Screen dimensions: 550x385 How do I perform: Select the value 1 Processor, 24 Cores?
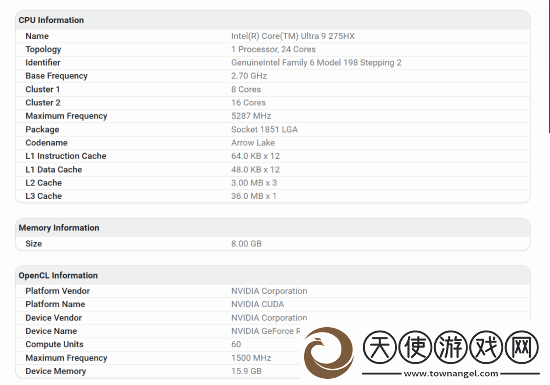(x=273, y=49)
